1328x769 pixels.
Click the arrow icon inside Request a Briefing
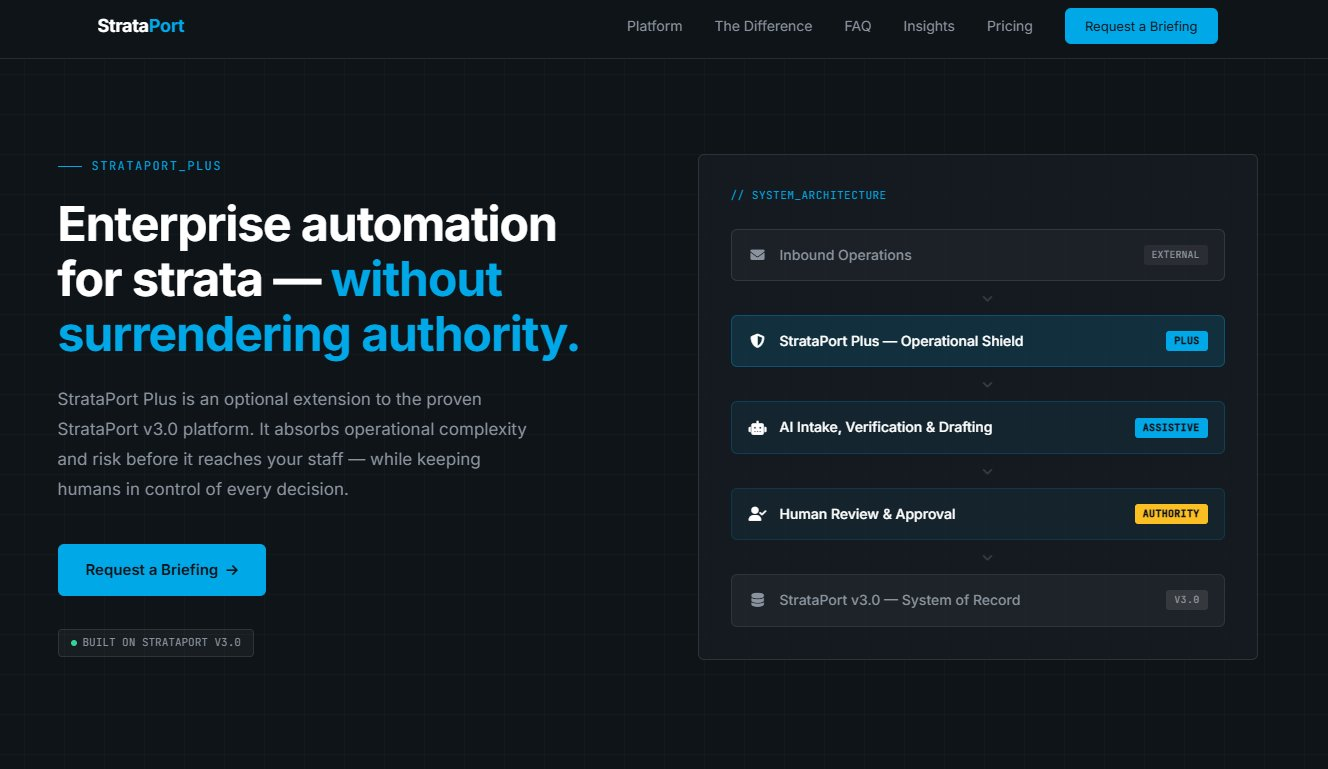click(232, 569)
